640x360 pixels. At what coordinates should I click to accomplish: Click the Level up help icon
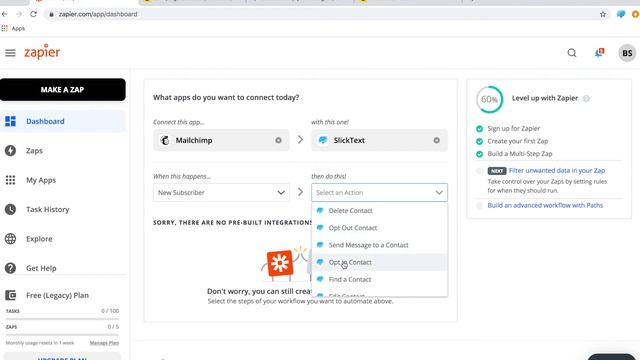click(586, 98)
